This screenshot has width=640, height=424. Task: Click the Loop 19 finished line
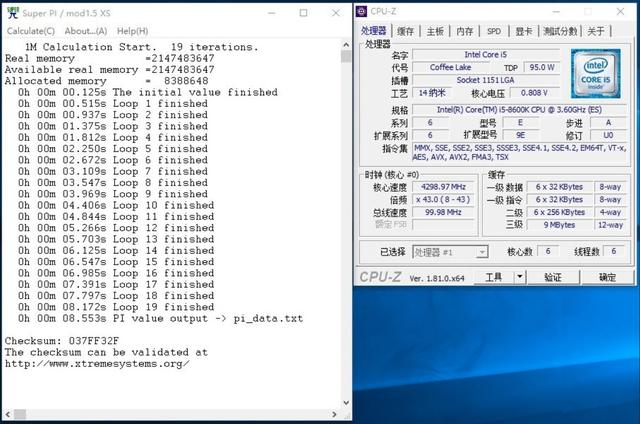[x=116, y=307]
